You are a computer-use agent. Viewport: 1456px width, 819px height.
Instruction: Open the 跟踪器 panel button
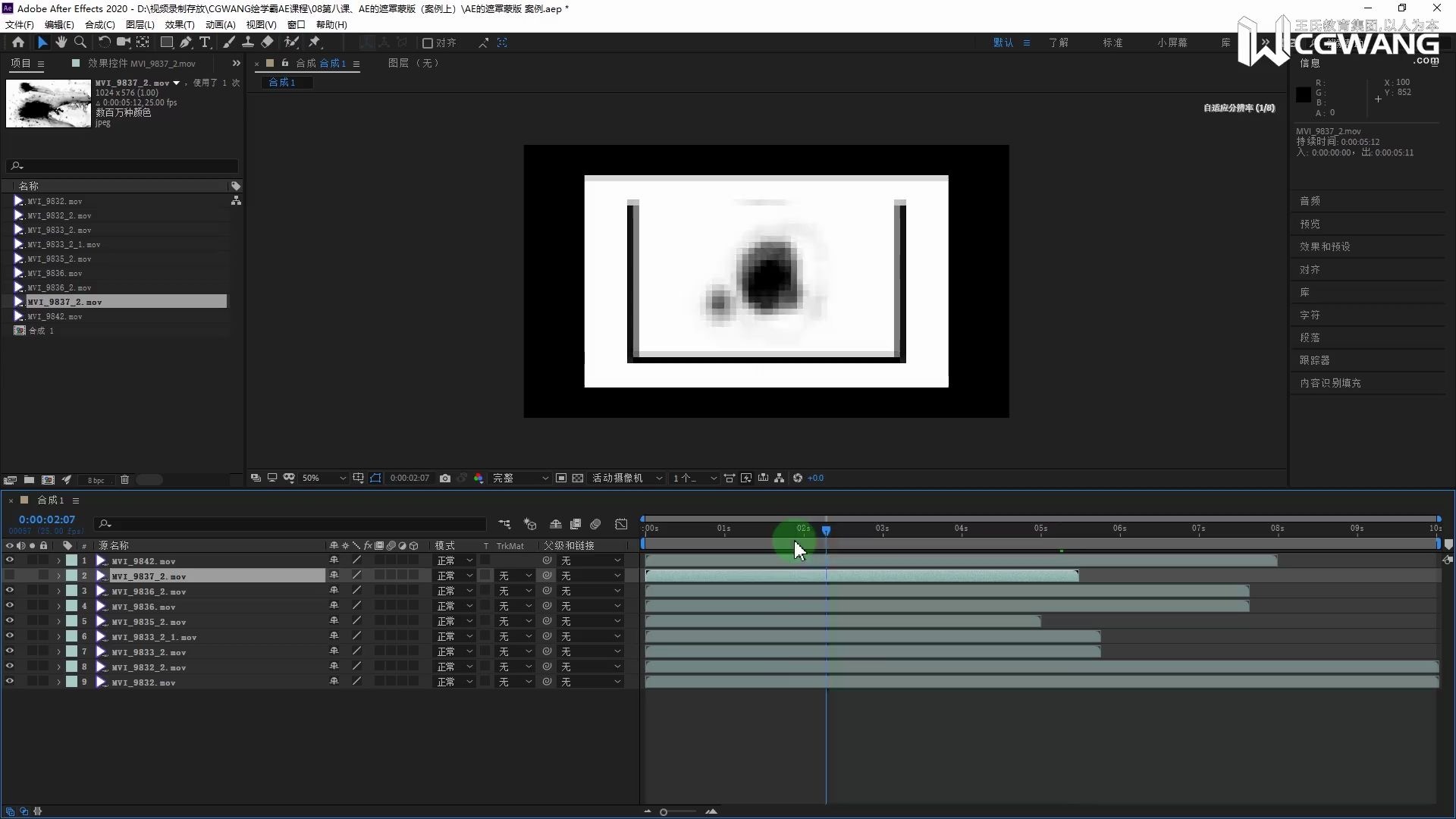point(1317,360)
